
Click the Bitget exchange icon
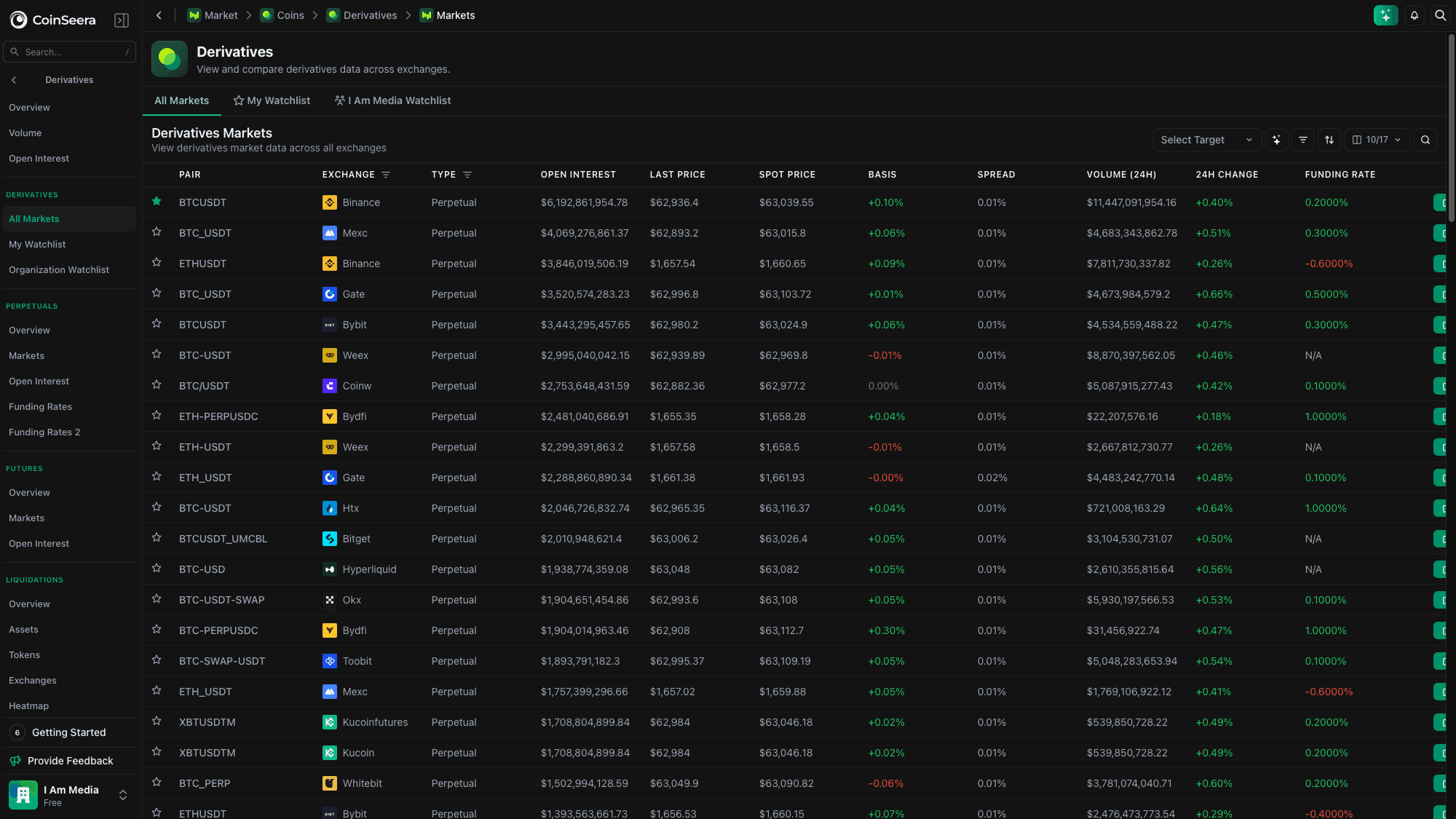pos(330,539)
